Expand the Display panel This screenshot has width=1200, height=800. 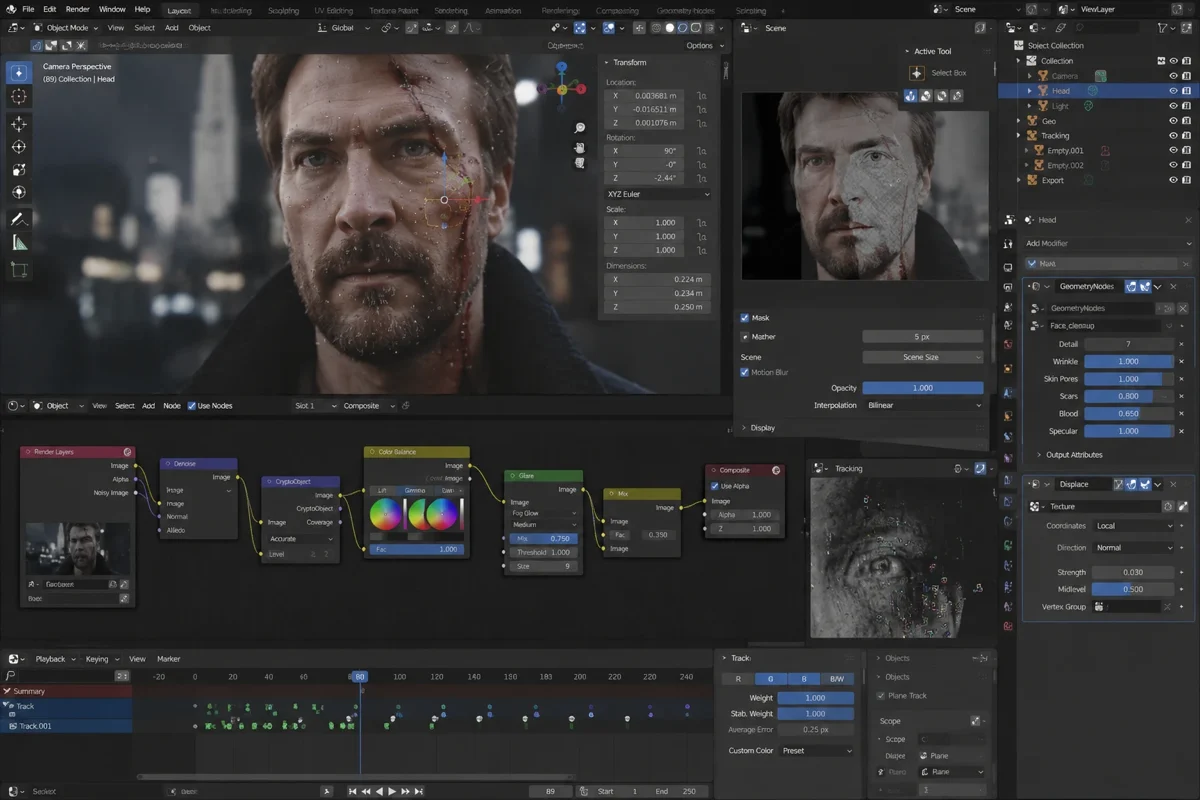coord(758,428)
